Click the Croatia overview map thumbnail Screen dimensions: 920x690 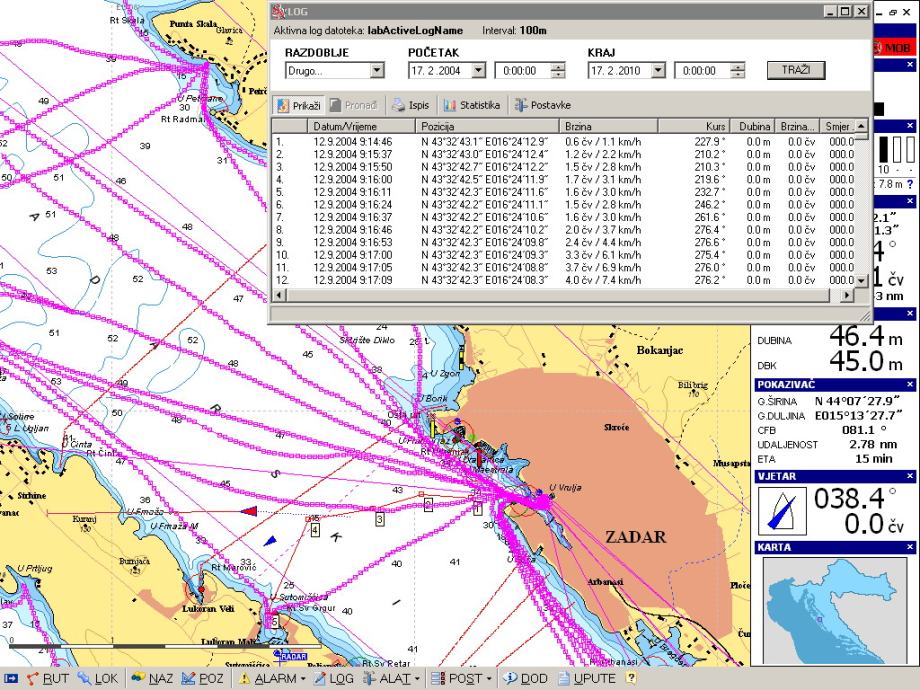[834, 611]
